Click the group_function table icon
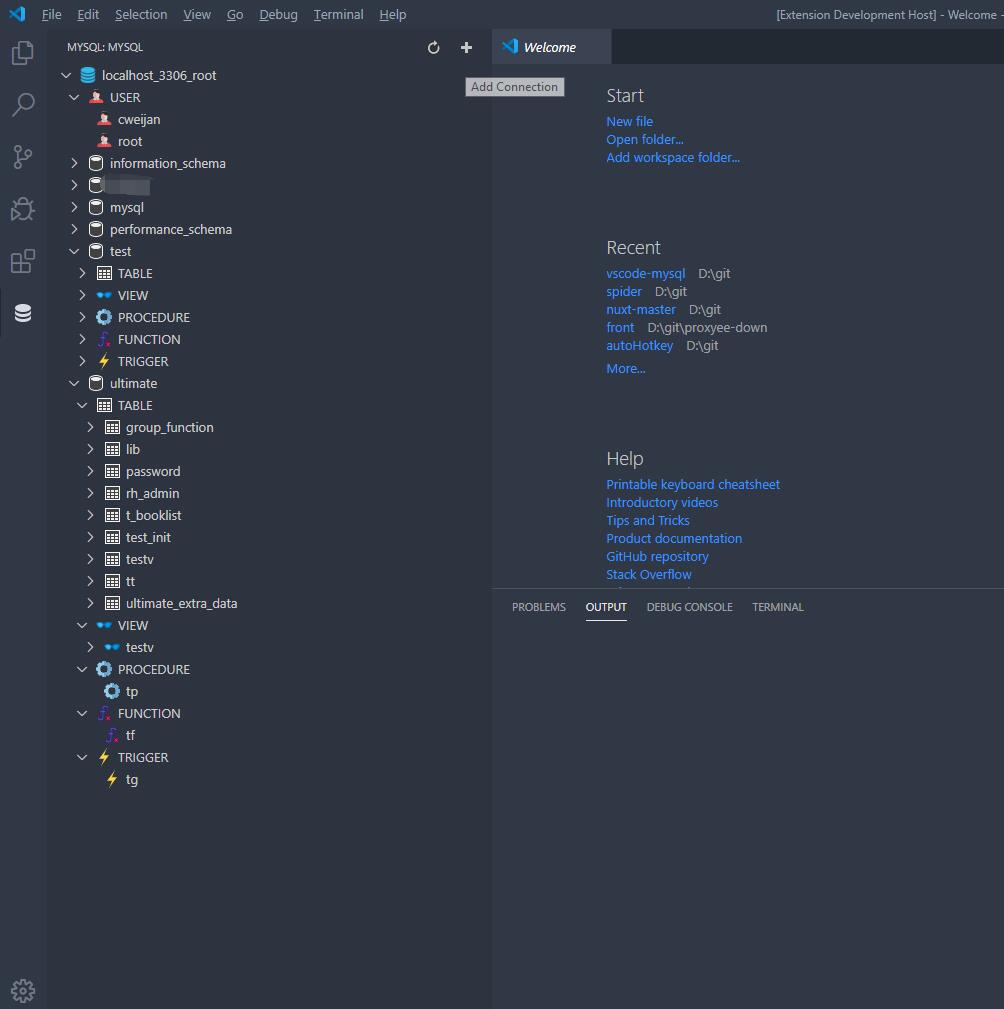Viewport: 1004px width, 1009px height. pos(112,427)
